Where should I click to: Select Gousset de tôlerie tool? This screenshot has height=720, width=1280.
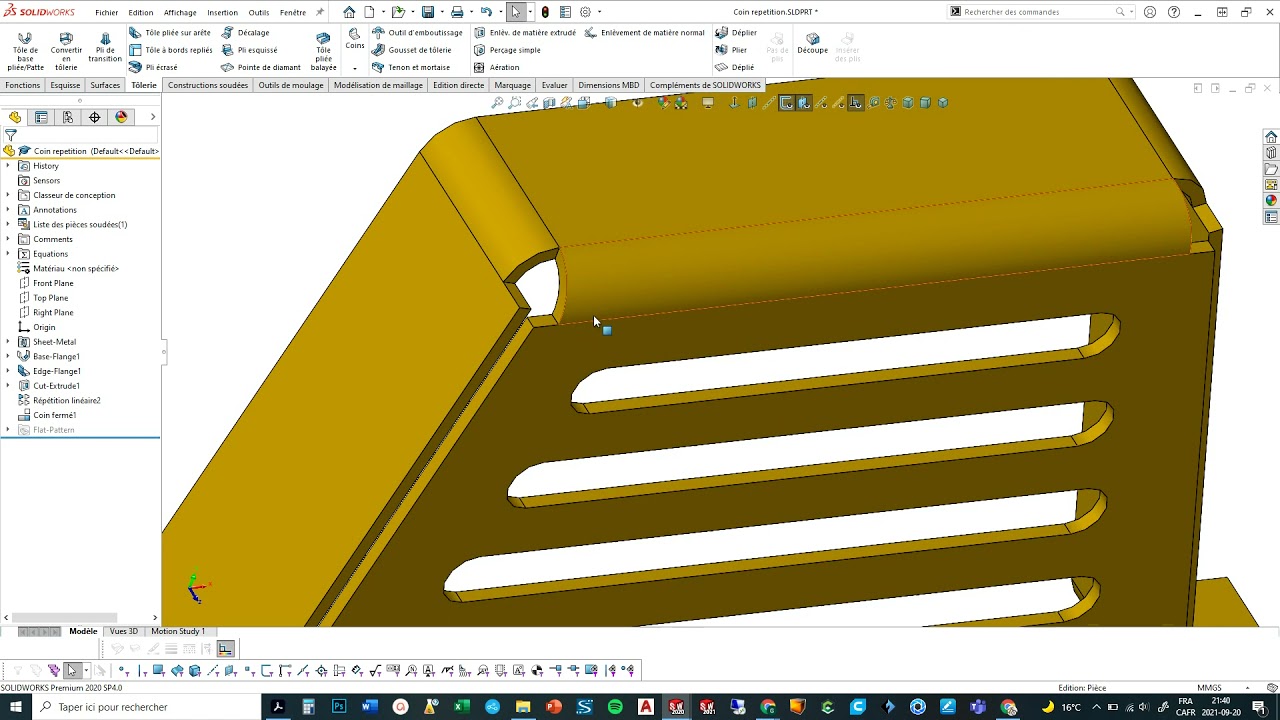point(412,50)
